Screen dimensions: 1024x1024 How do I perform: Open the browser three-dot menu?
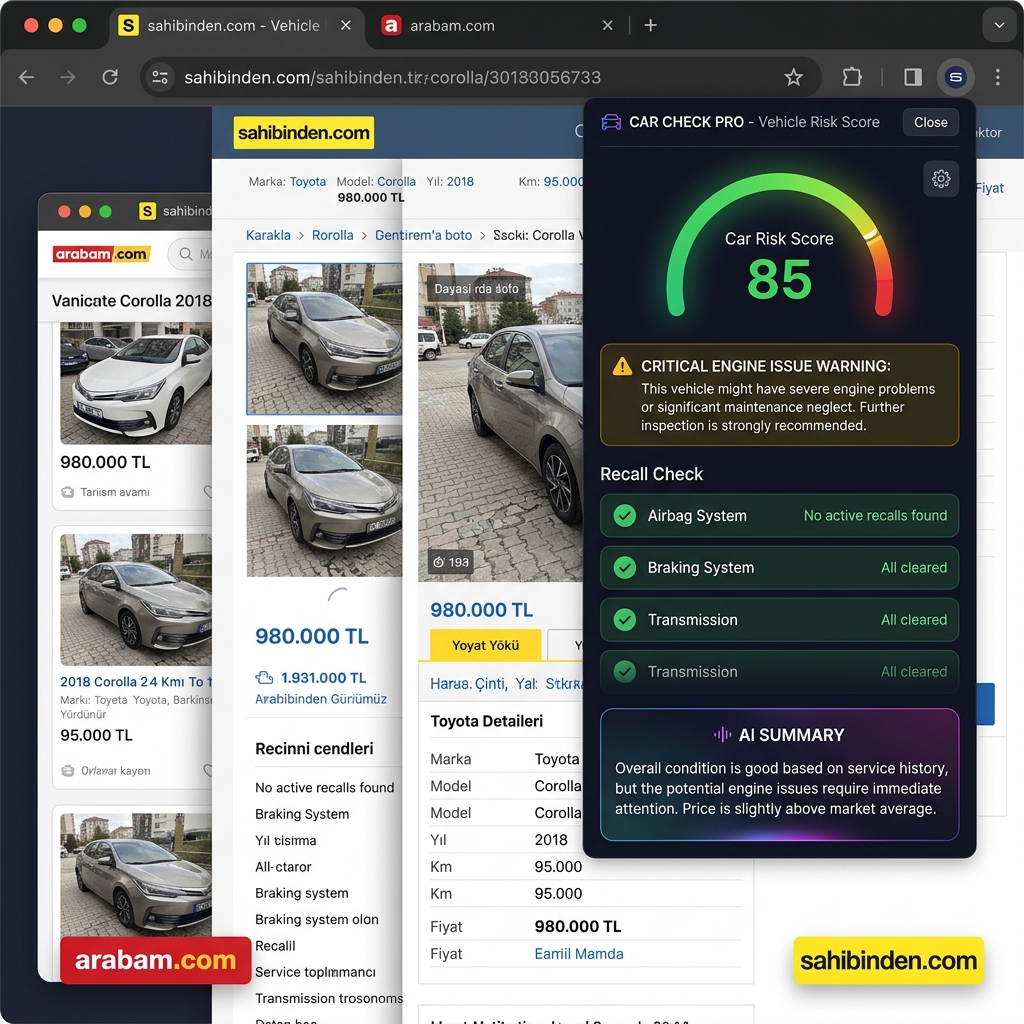(x=997, y=78)
